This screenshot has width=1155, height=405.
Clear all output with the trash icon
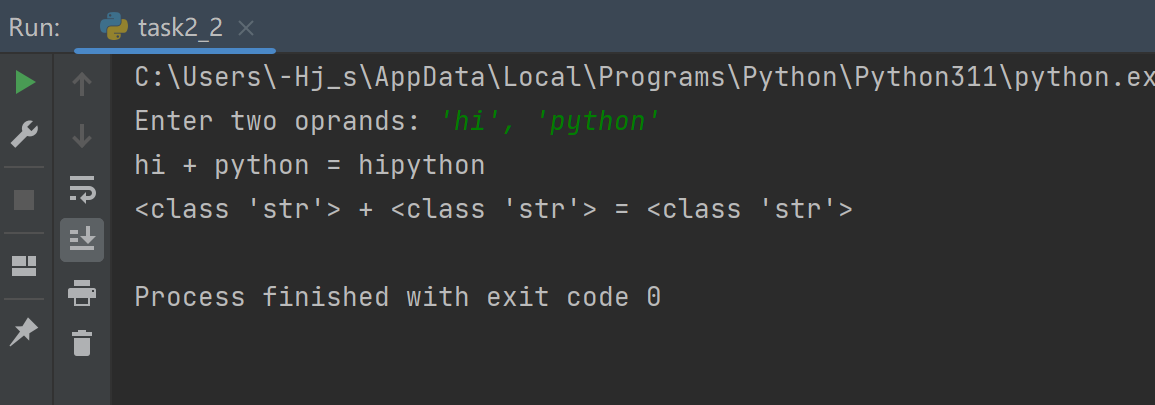coord(82,343)
